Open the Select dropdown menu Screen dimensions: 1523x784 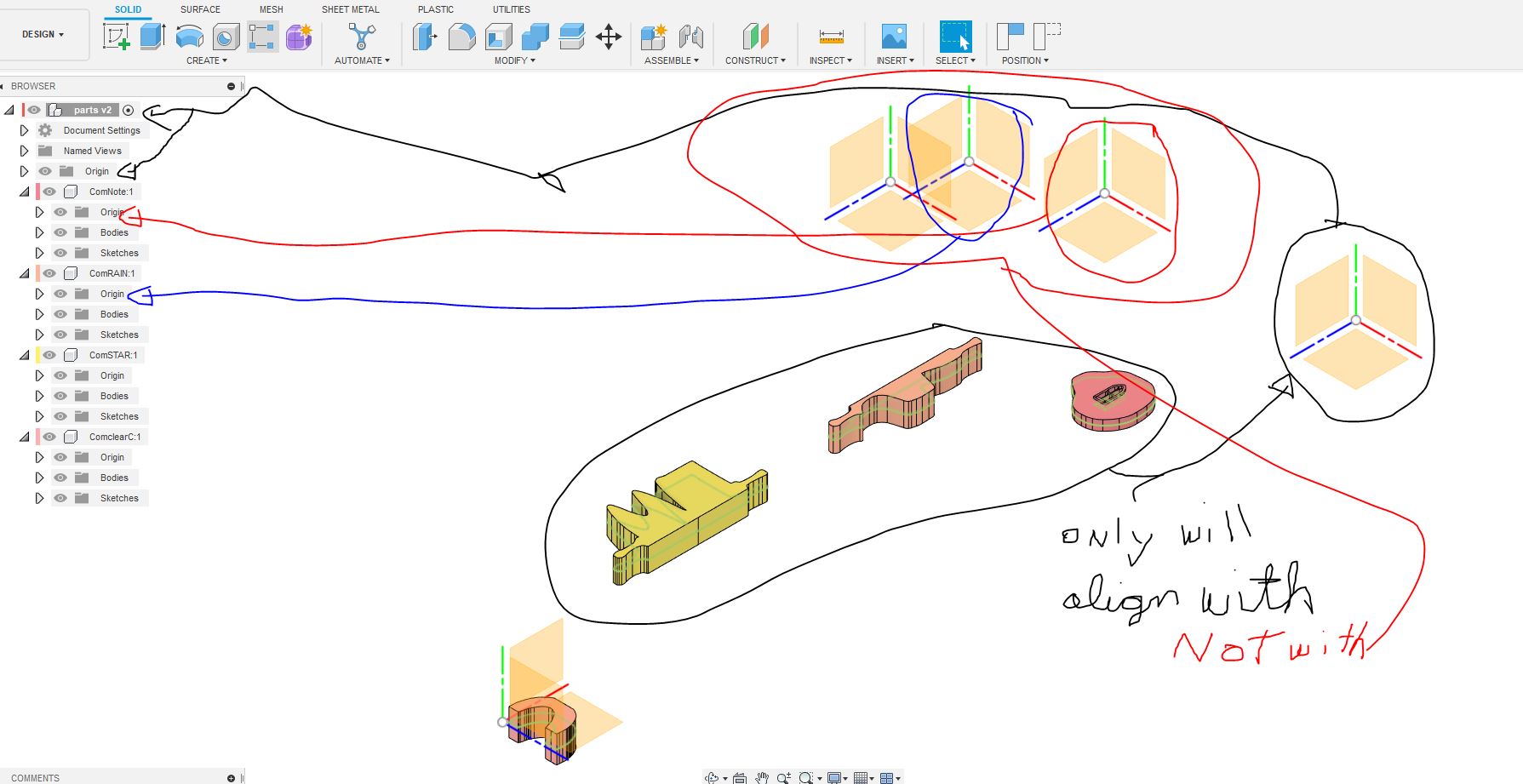pos(954,60)
